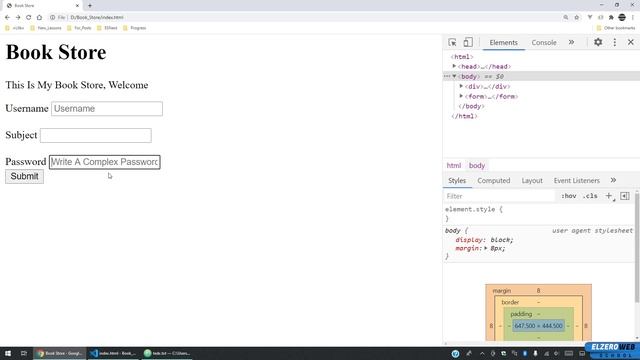Screen dimensions: 640x360
Task: Open Chrome's three-dot menu
Action: point(633,18)
